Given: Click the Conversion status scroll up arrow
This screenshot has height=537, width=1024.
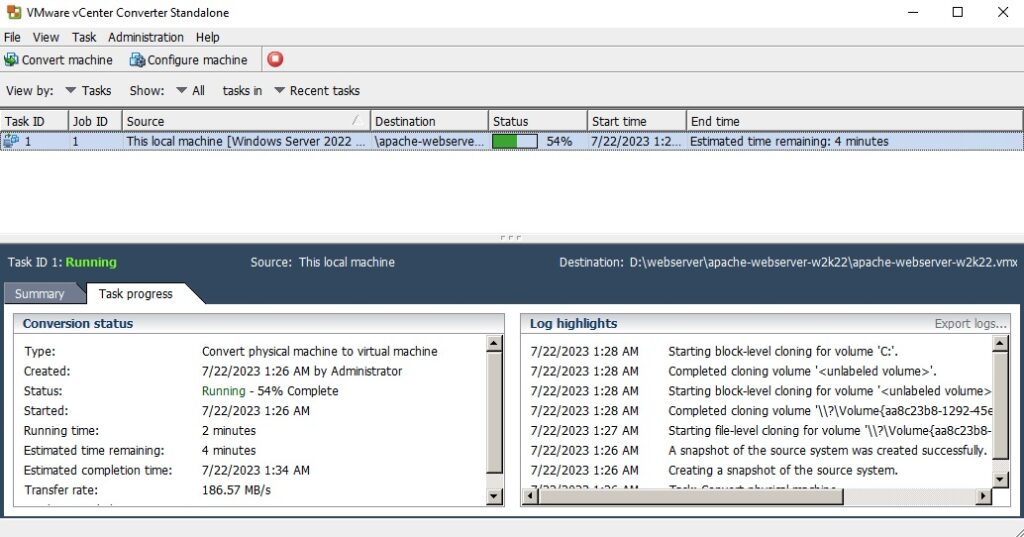Looking at the screenshot, I should tap(494, 343).
